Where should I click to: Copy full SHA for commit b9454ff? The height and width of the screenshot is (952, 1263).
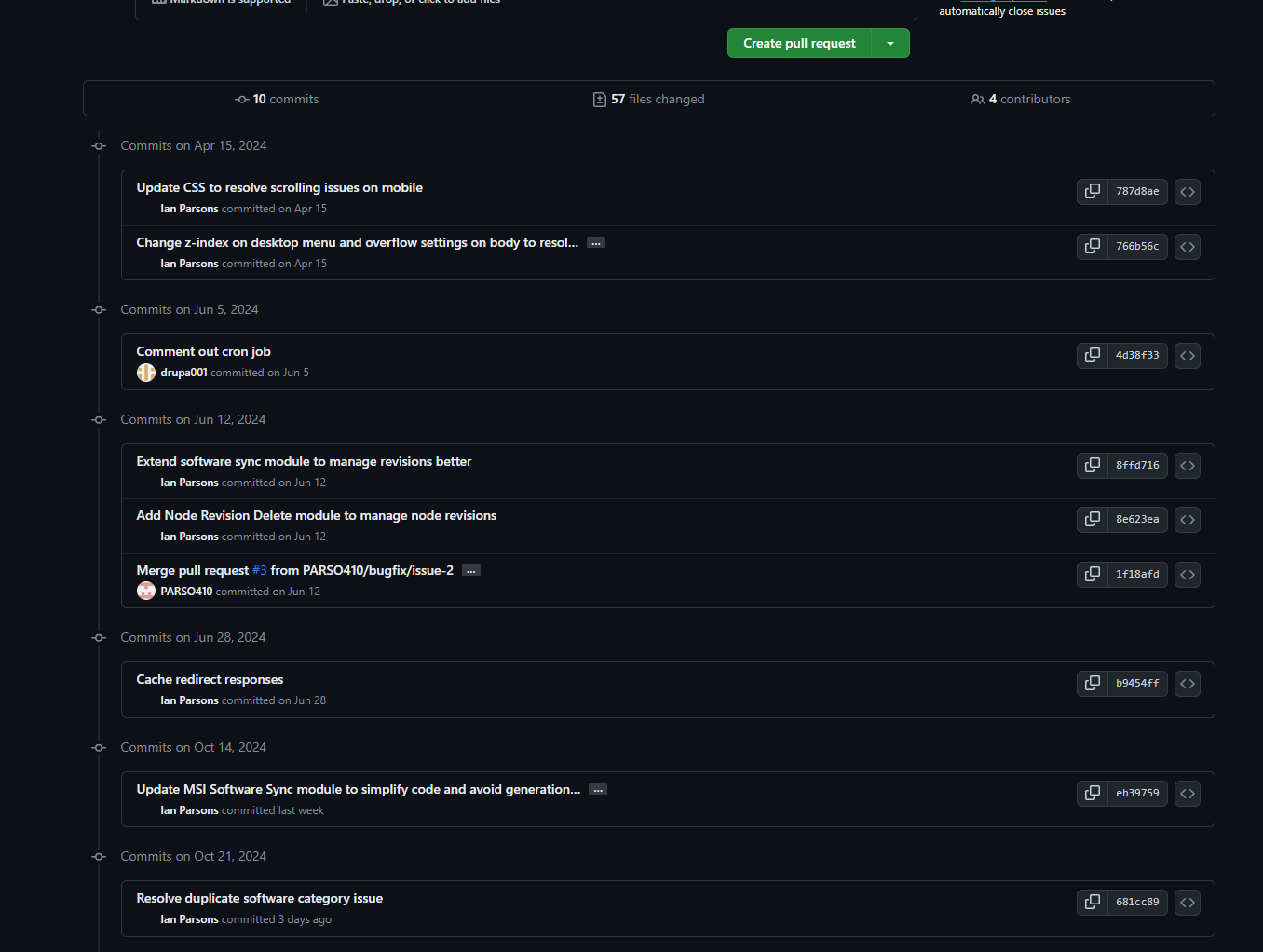1092,684
